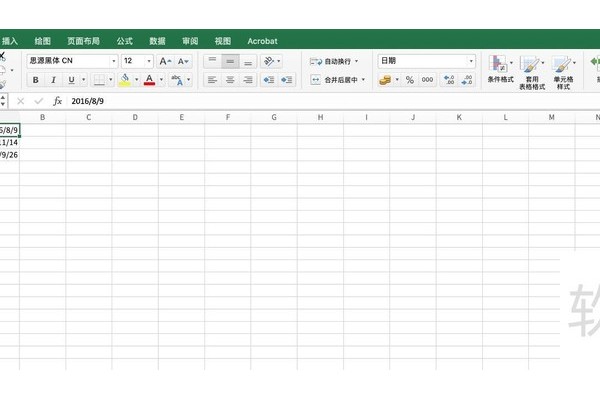Toggle underline formatting

pyautogui.click(x=71, y=80)
